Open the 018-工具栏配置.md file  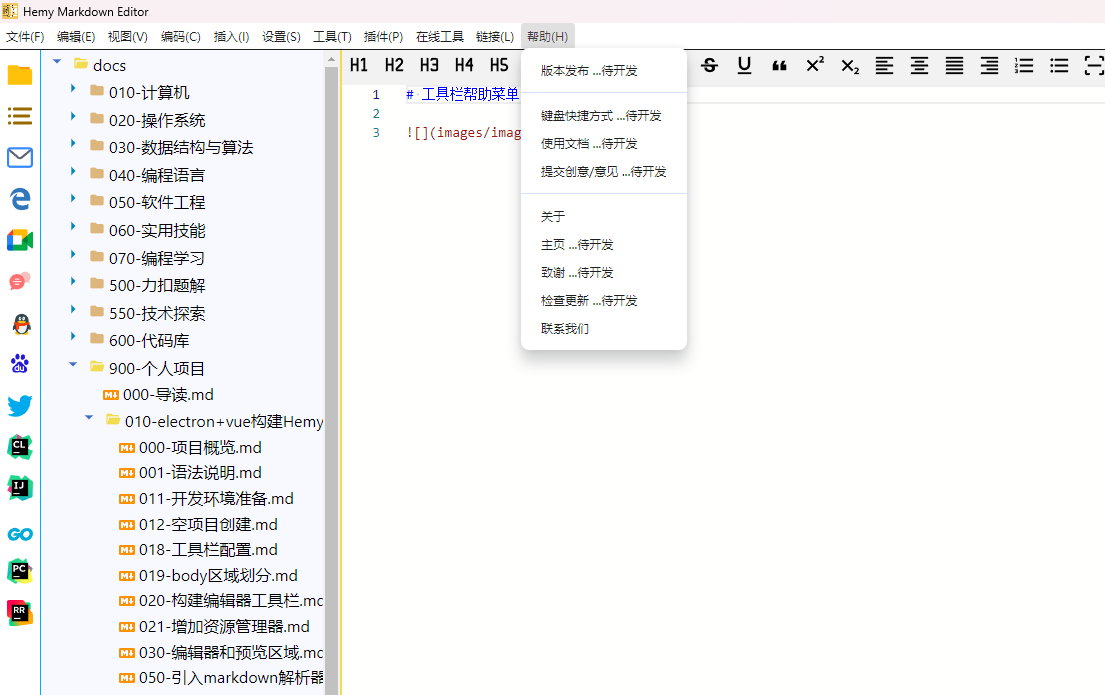(x=208, y=549)
